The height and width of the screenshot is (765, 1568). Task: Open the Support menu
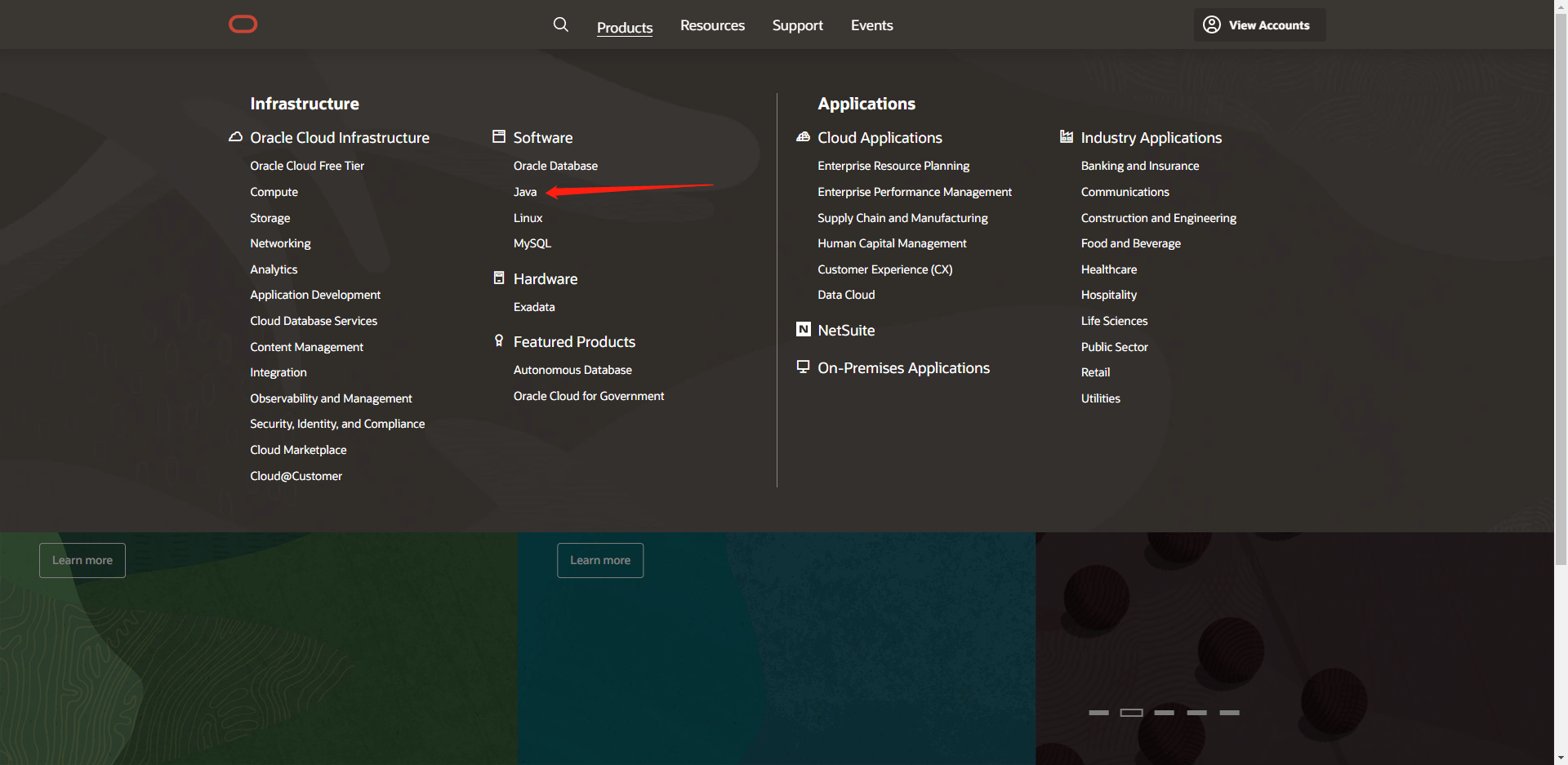[798, 25]
